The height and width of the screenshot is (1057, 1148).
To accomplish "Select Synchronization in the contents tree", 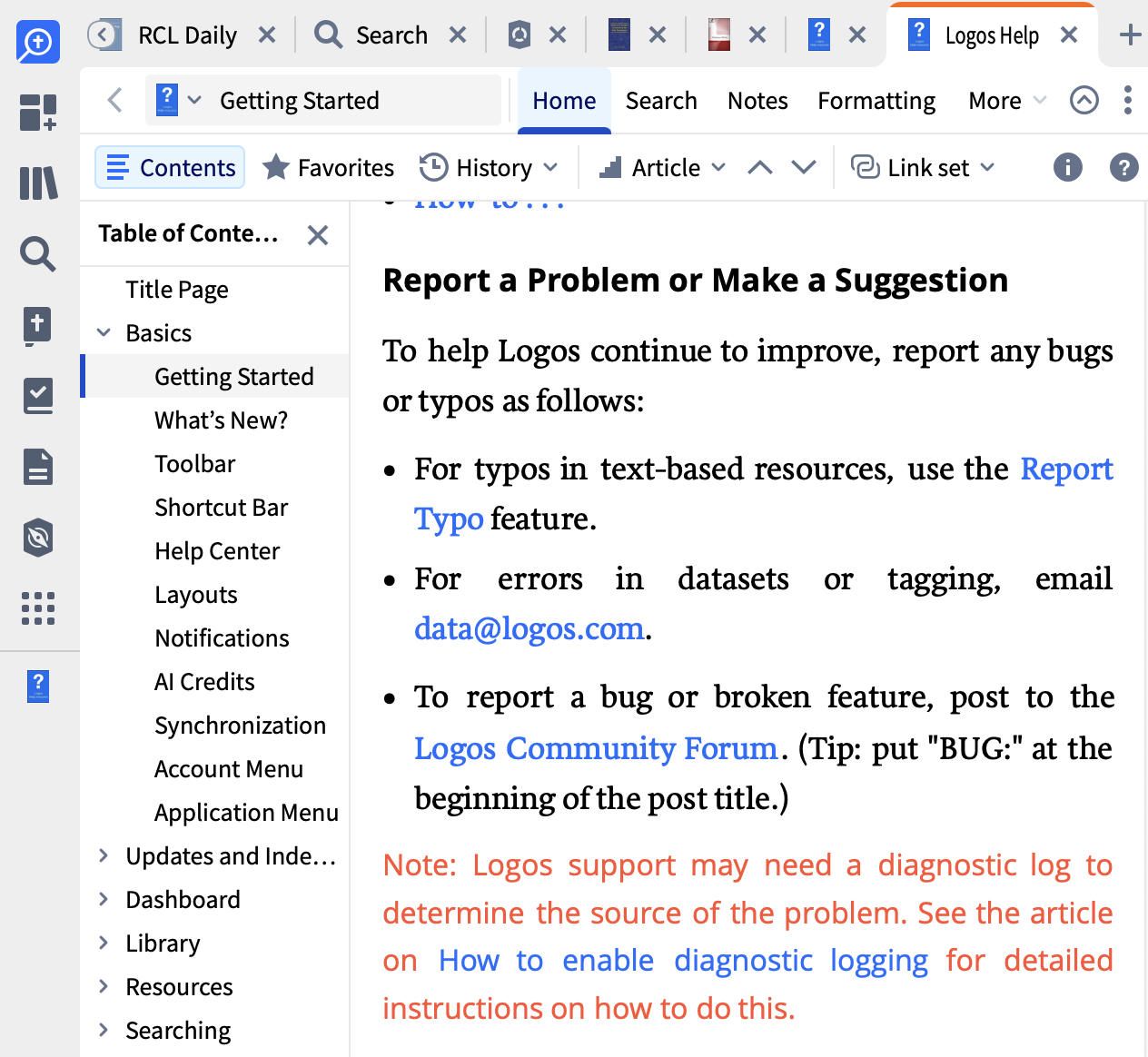I will (x=240, y=726).
